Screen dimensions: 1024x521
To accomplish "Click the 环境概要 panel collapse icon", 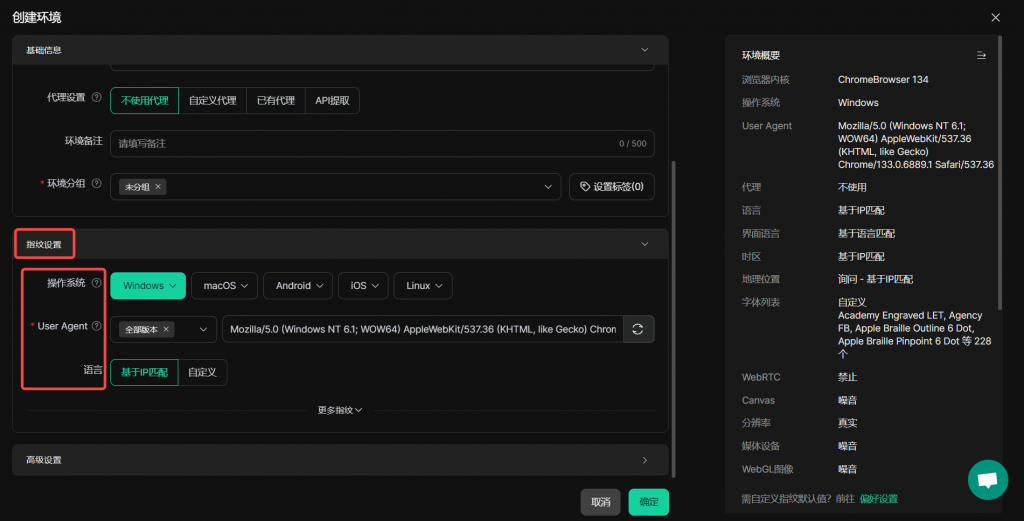I will (981, 55).
